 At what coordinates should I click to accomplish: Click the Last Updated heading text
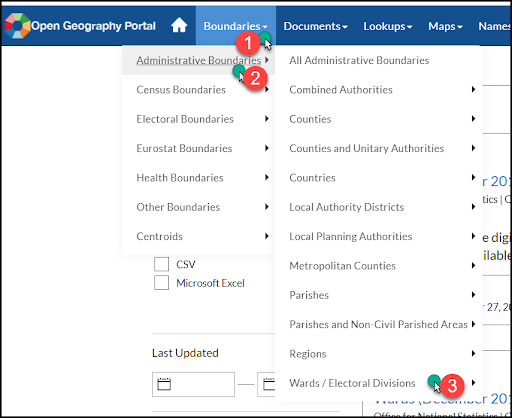pos(185,353)
